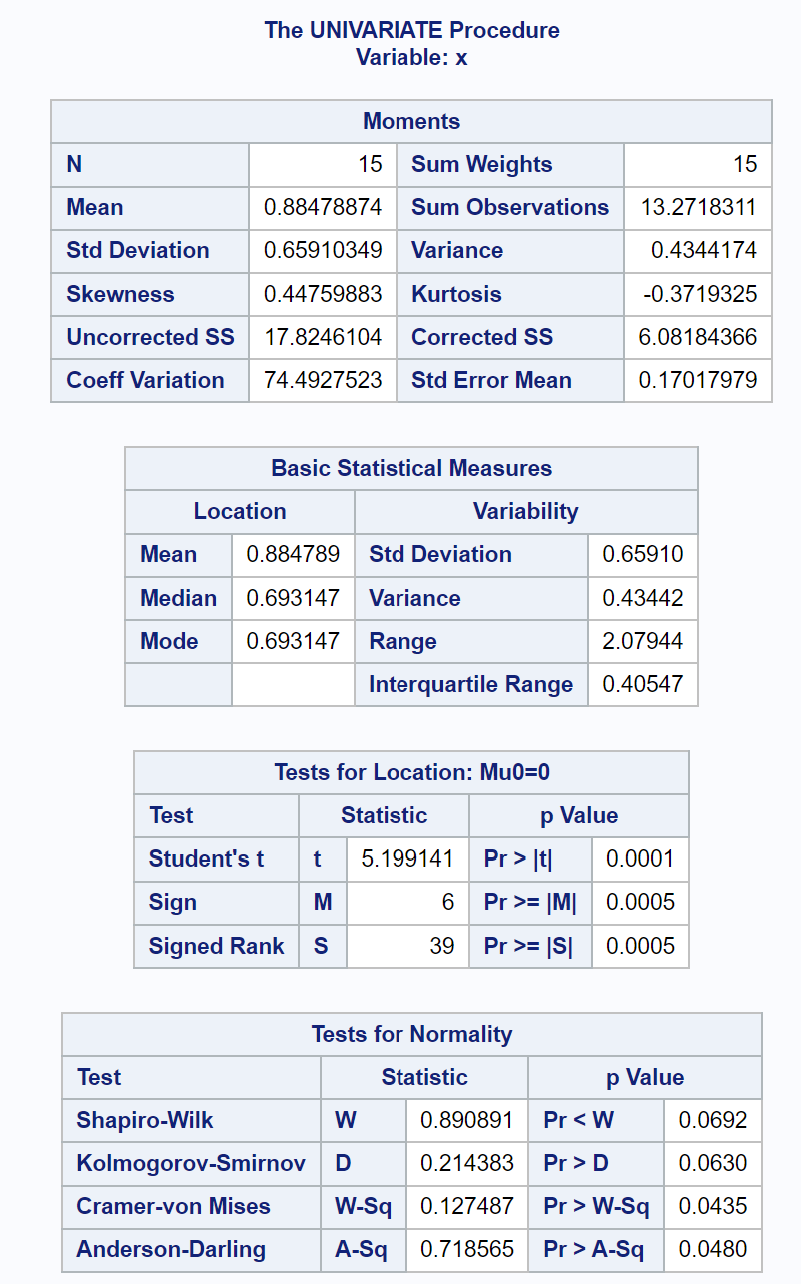This screenshot has width=801, height=1284.
Task: Click the Basic Measures Mean value 0.884789
Action: 293,555
